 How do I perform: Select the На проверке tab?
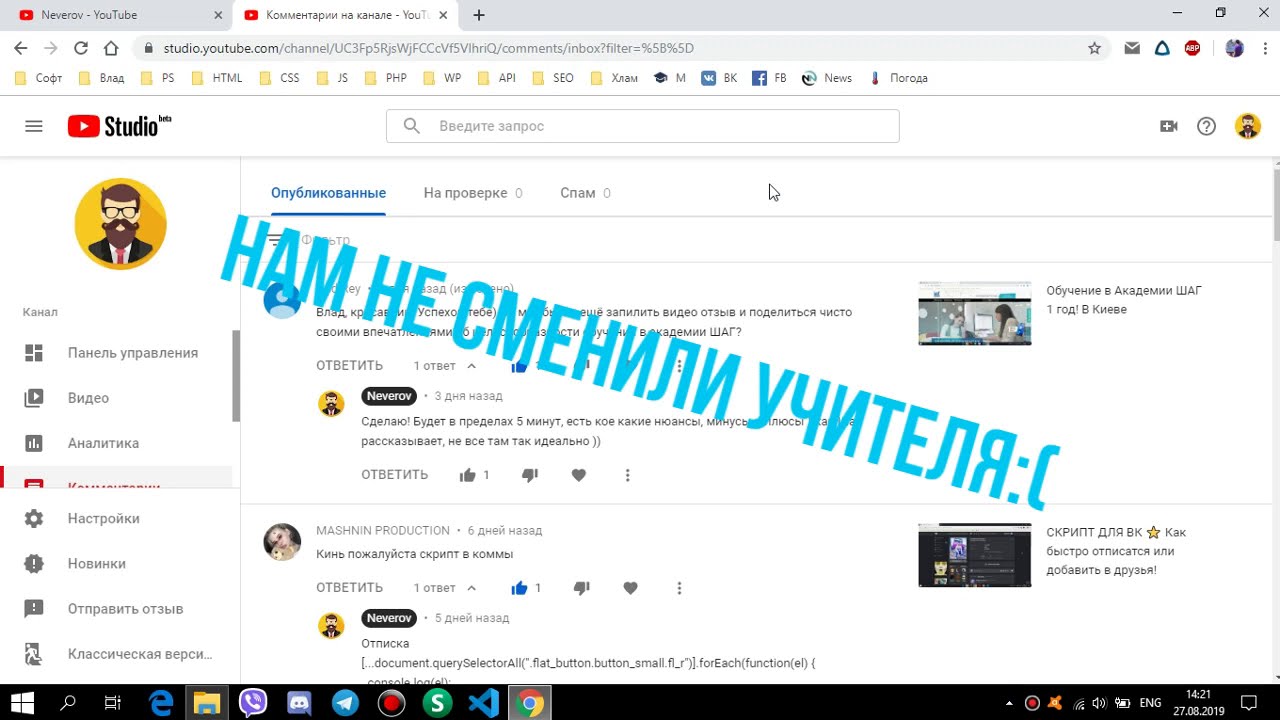pyautogui.click(x=472, y=193)
